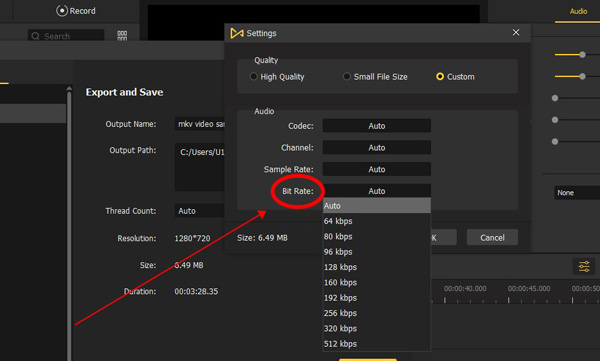Viewport: 600px width, 361px height.
Task: Click timeline marker 00:00:45.000
Action: (529, 289)
